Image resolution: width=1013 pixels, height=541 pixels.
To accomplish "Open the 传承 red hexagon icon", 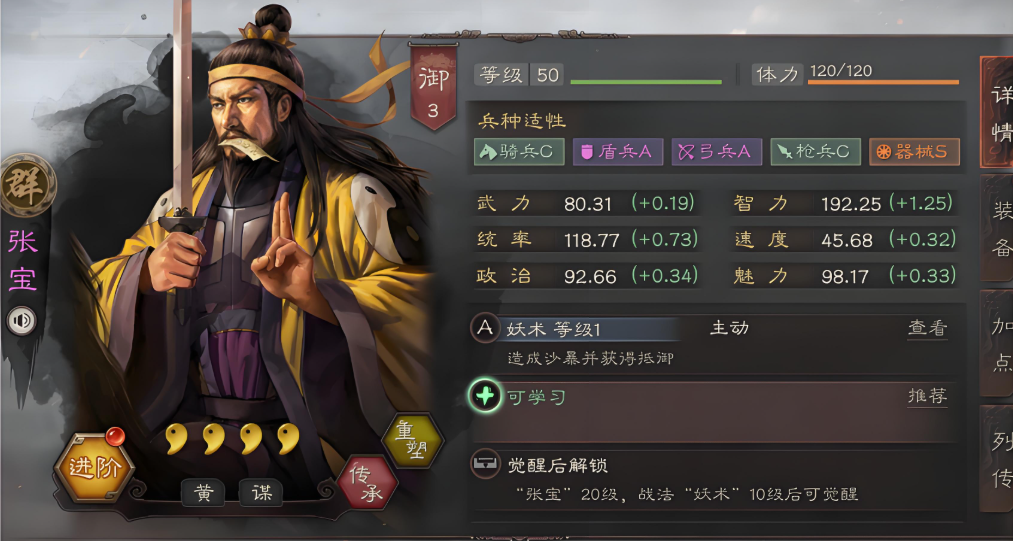I will pyautogui.click(x=368, y=483).
